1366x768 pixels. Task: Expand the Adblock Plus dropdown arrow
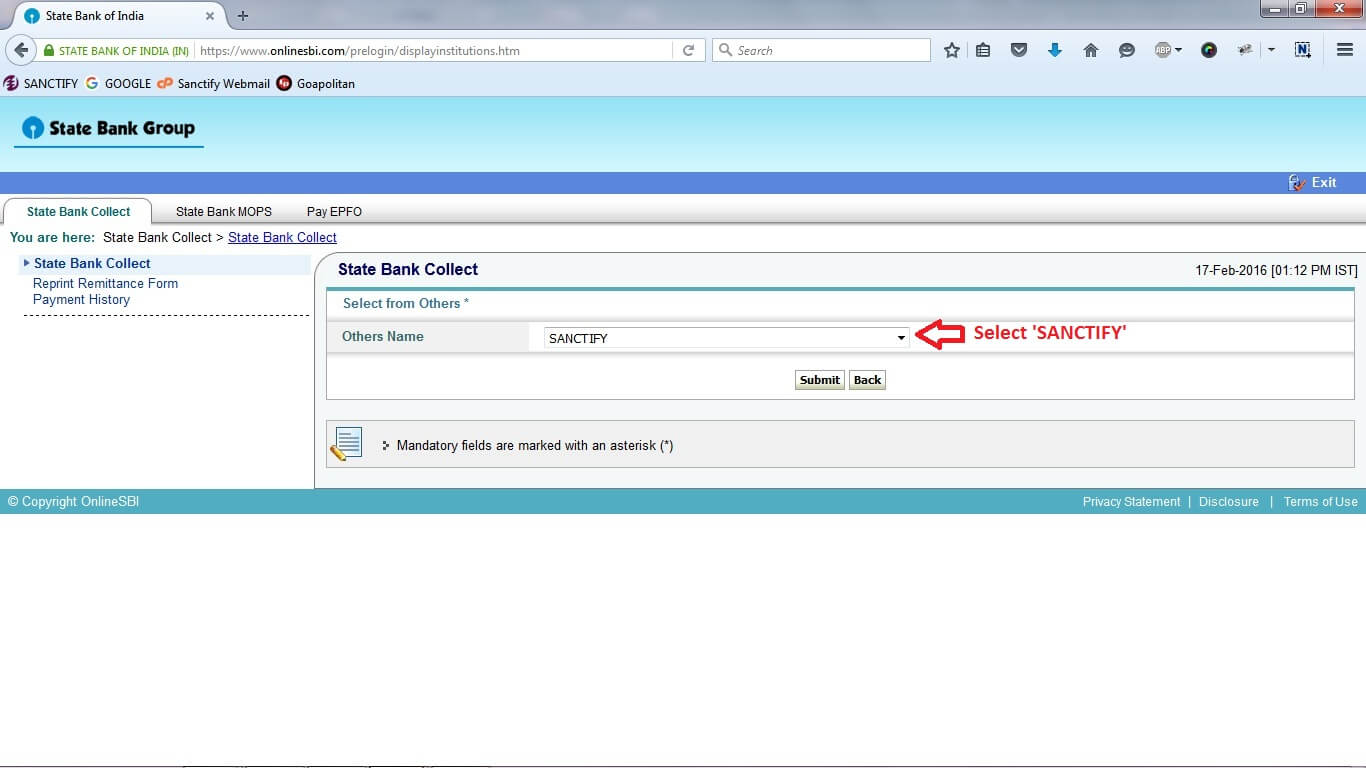pos(1178,50)
